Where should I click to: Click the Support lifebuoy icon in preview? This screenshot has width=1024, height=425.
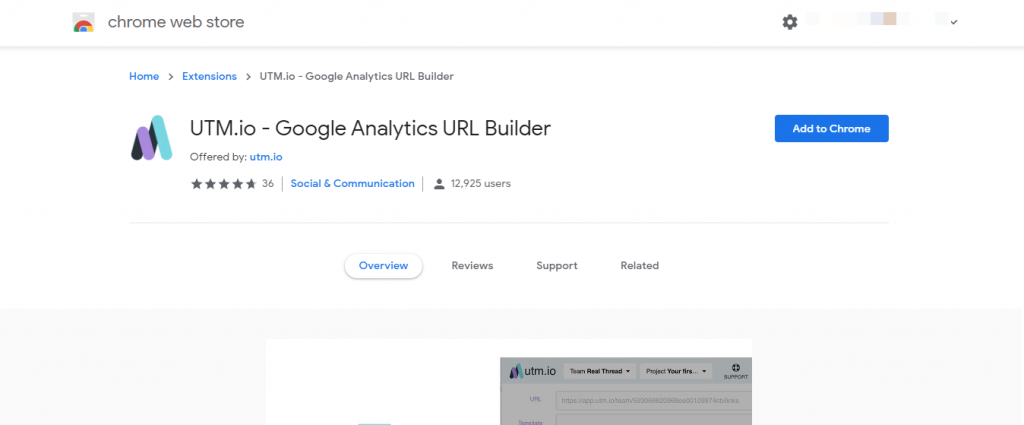click(735, 367)
